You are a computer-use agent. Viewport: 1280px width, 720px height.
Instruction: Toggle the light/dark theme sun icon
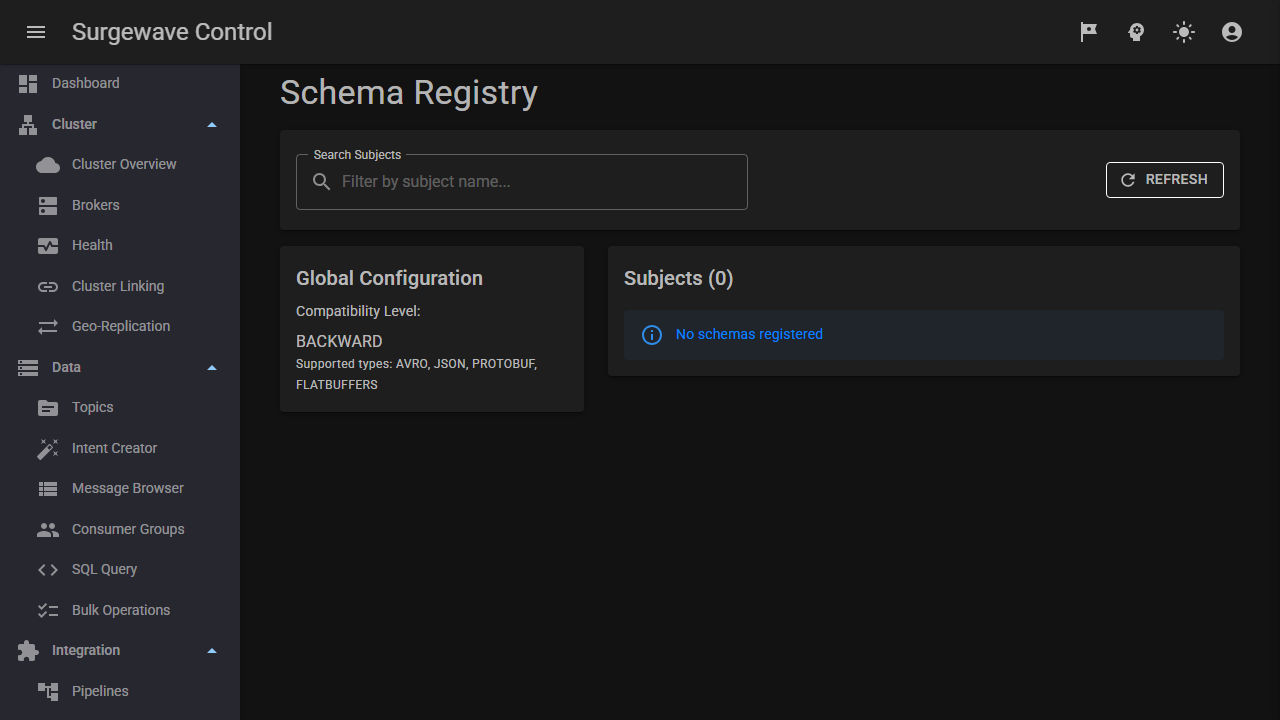coord(1184,32)
